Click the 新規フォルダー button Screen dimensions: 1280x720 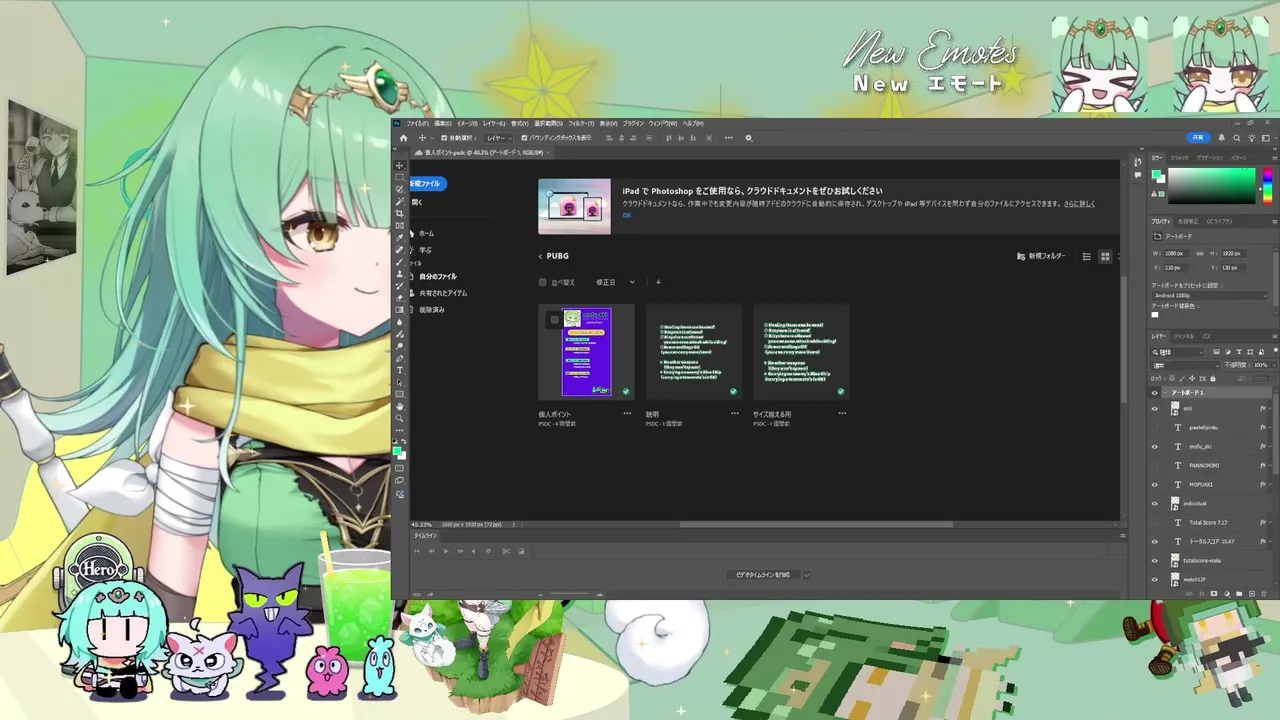coord(1041,257)
